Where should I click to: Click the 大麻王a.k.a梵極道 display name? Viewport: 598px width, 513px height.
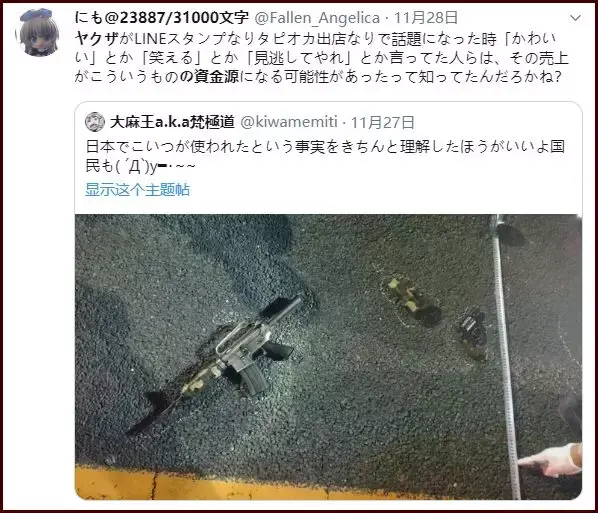coord(172,122)
